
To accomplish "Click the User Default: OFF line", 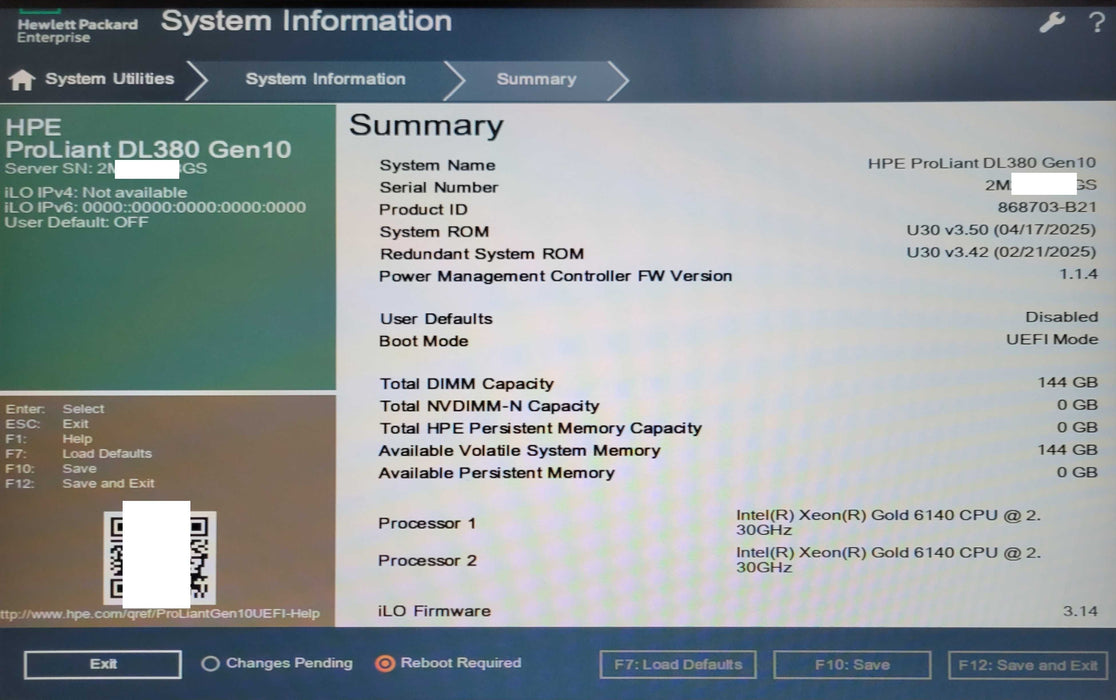I will click(x=76, y=222).
